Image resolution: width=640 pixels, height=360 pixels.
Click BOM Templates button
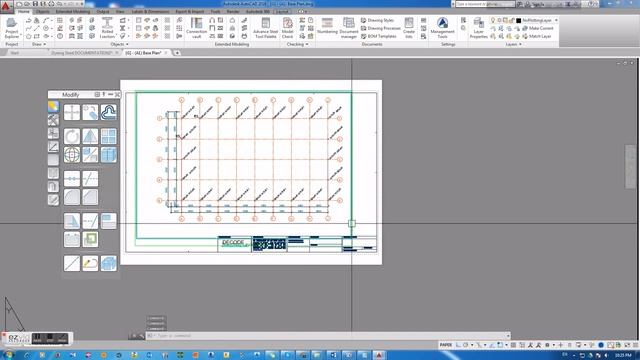(x=379, y=36)
